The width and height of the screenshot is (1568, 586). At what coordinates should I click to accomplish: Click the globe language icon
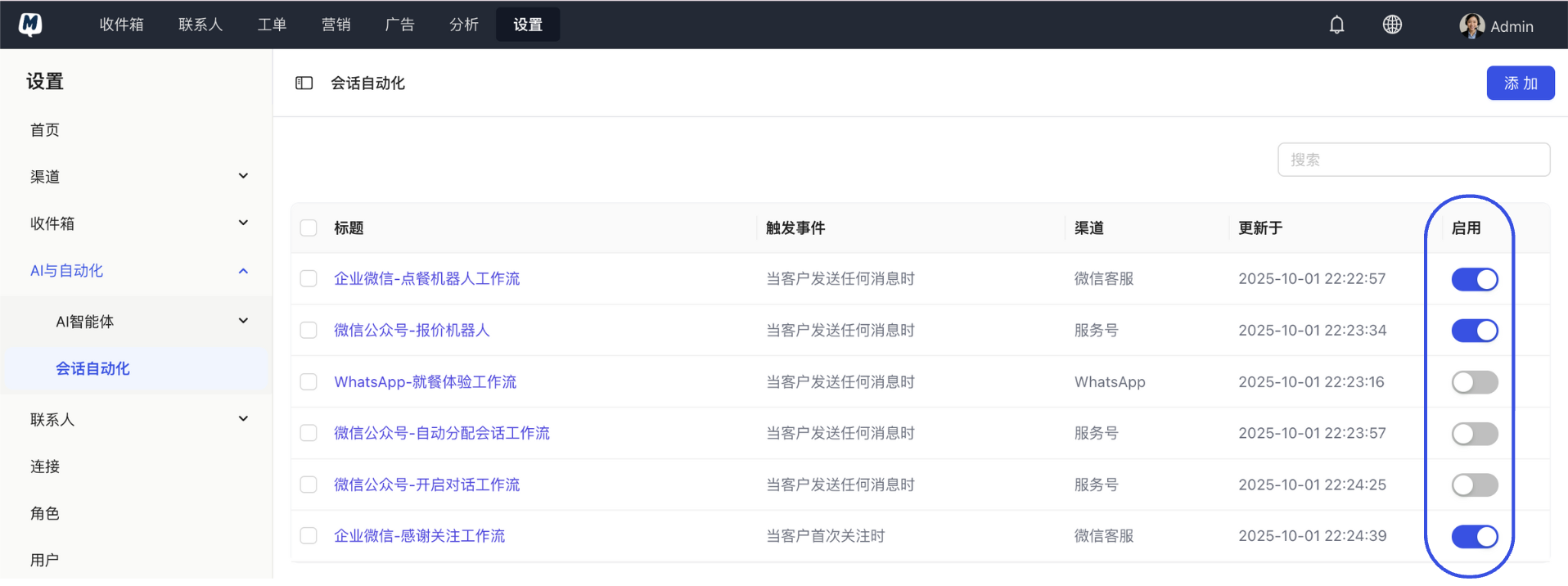[1392, 25]
